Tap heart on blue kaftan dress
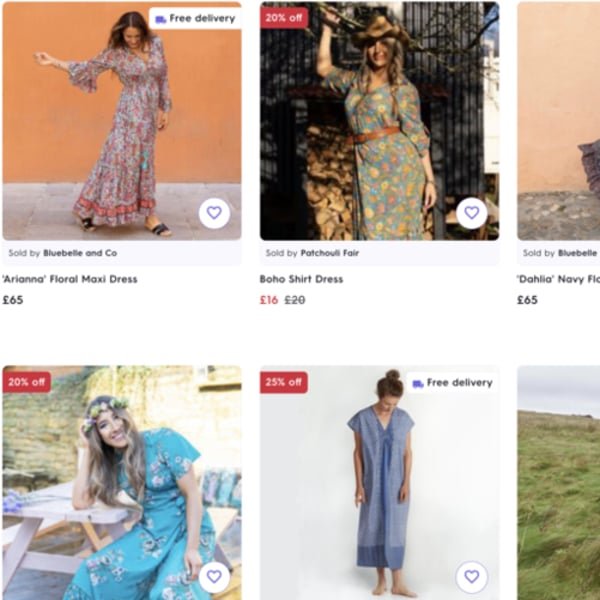 (x=472, y=577)
